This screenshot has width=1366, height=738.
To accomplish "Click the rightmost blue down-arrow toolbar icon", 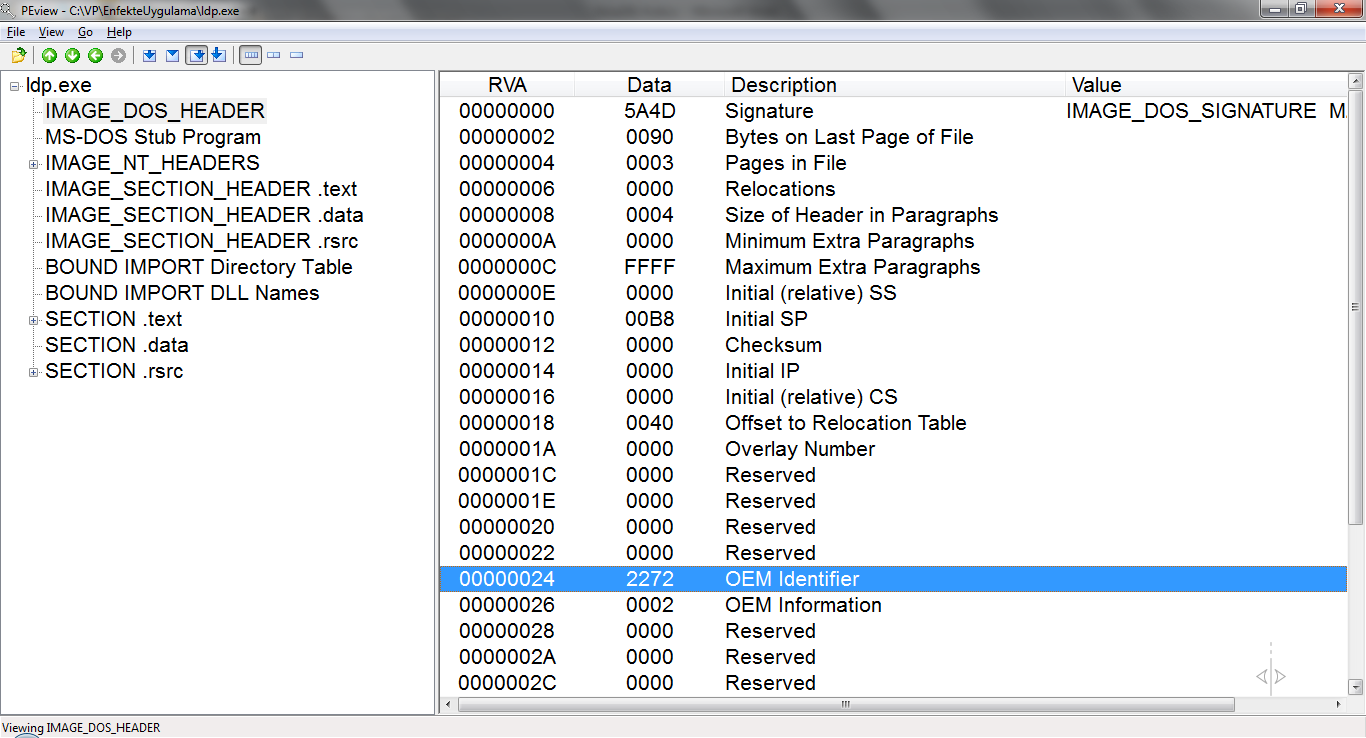I will (219, 55).
